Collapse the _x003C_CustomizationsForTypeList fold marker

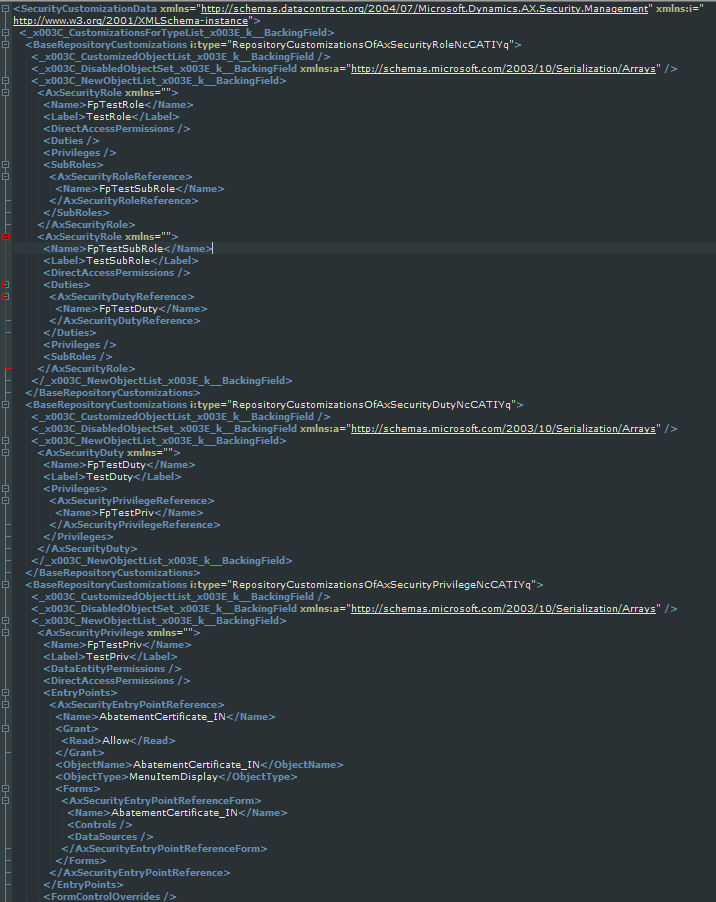click(5, 33)
